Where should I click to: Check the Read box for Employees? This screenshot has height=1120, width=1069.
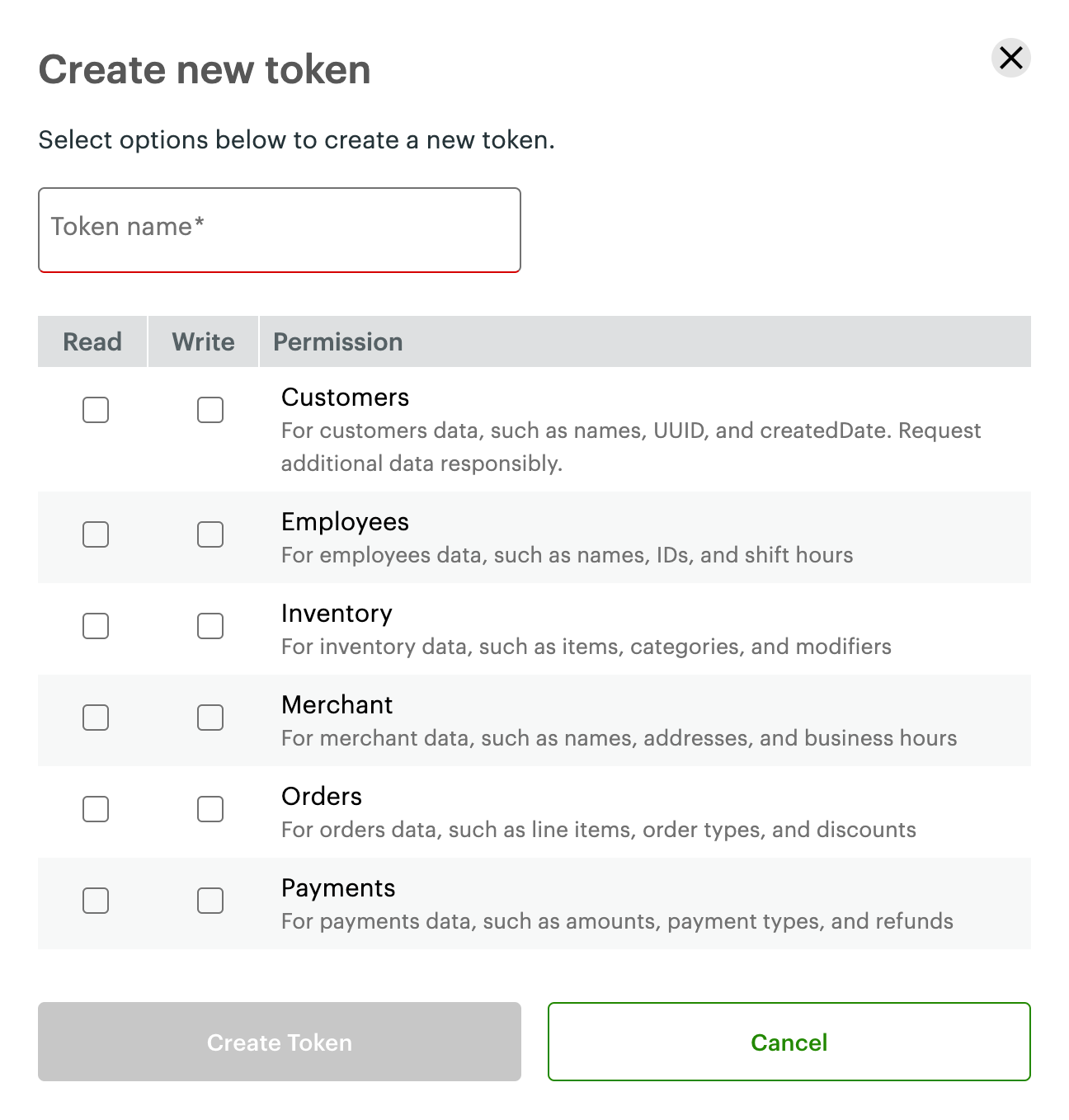[96, 534]
